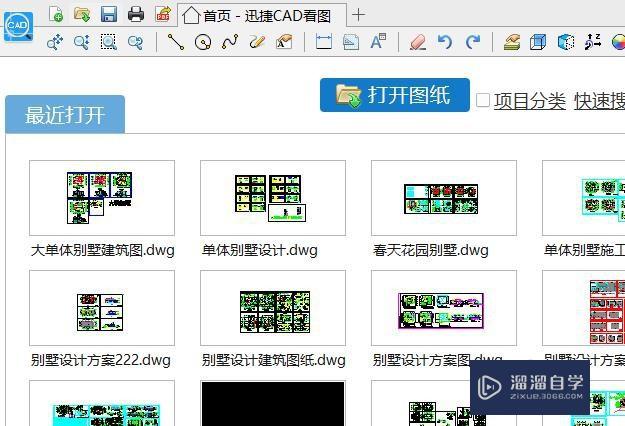625x426 pixels.
Task: Select the freehand pencil tool
Action: 257,42
